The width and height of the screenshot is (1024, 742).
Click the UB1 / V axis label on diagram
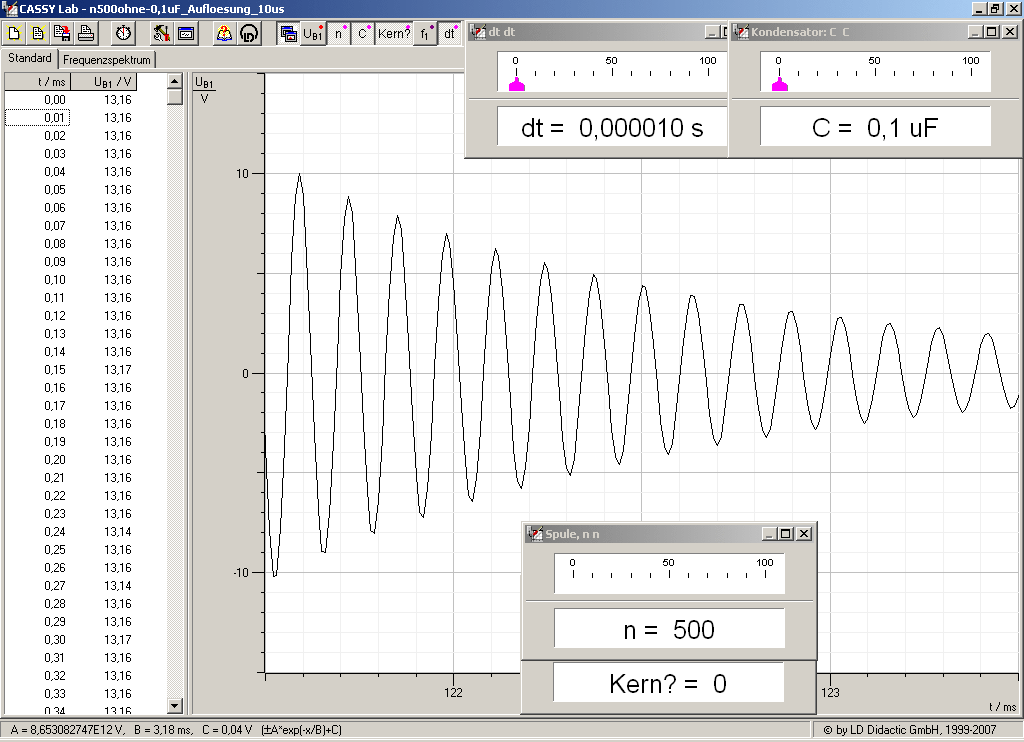point(204,90)
